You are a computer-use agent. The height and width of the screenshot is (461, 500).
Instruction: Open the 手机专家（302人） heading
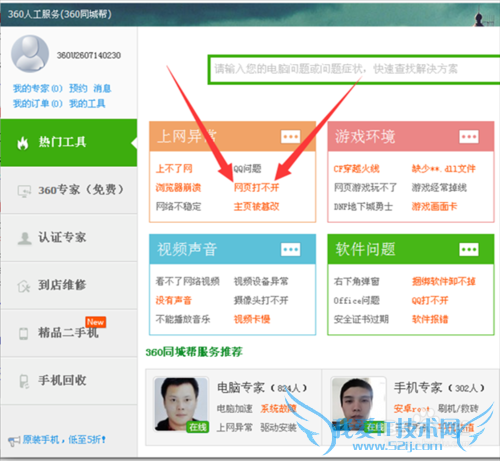tap(439, 388)
